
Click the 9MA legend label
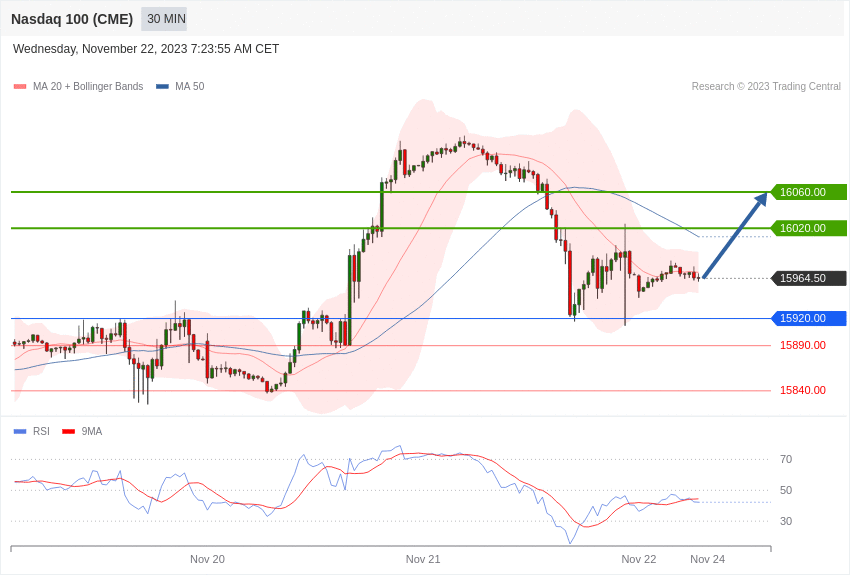pyautogui.click(x=92, y=431)
